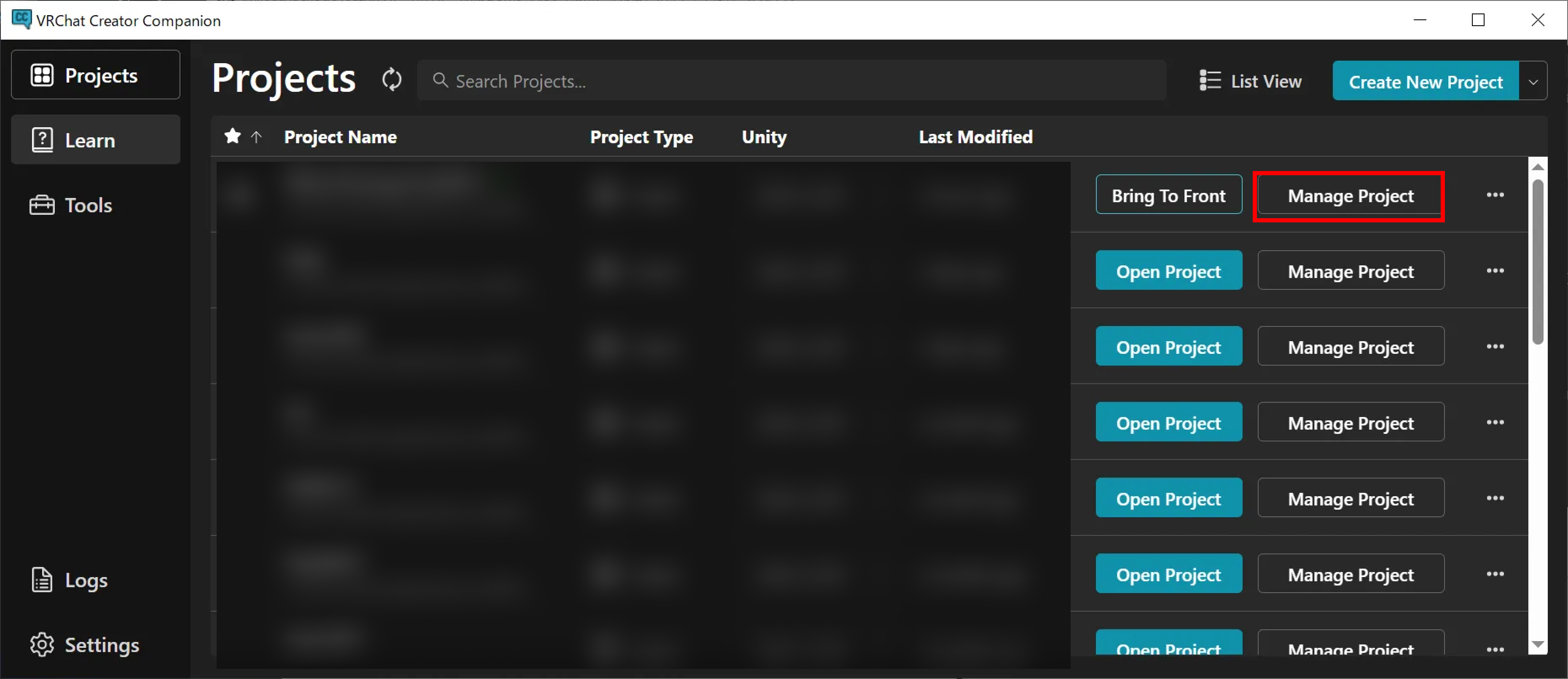
Task: Expand Create New Project dropdown arrow
Action: click(1533, 81)
